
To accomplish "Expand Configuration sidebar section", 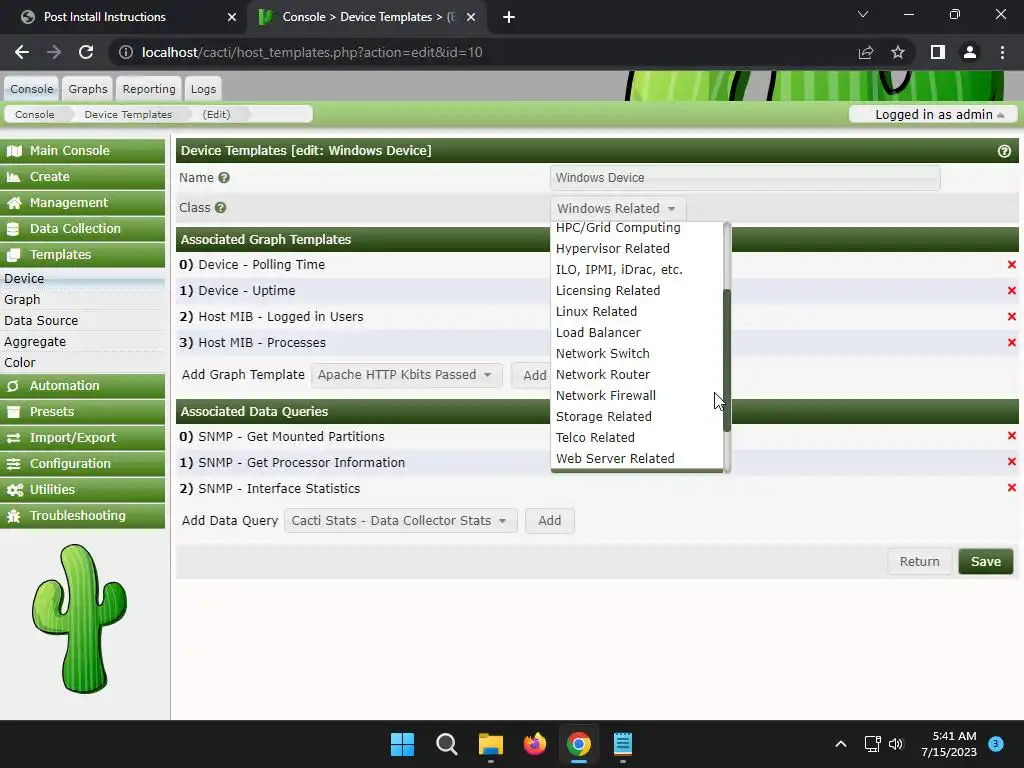I will pyautogui.click(x=83, y=464).
